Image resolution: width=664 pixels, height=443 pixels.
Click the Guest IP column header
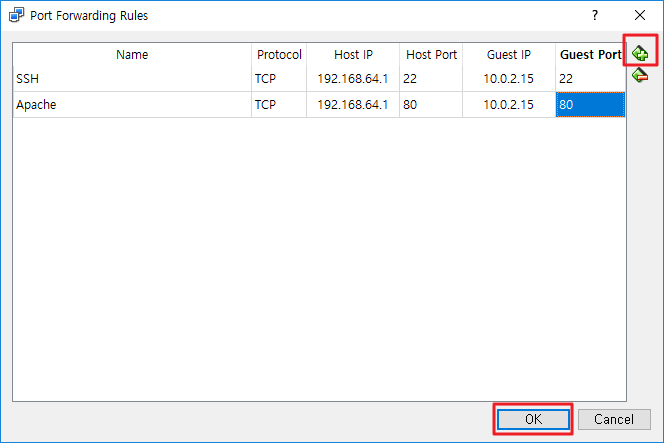[509, 55]
